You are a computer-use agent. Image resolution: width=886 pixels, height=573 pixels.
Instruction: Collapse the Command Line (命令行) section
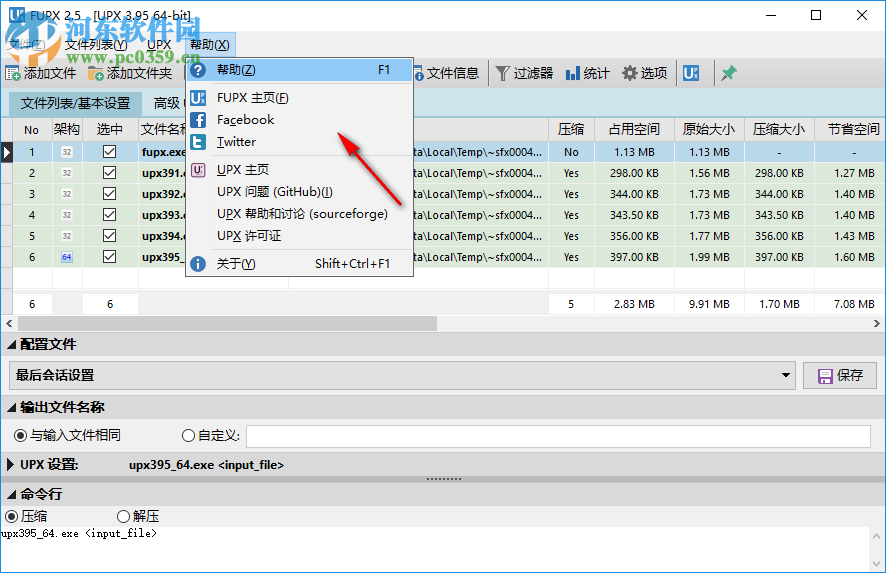click(11, 494)
